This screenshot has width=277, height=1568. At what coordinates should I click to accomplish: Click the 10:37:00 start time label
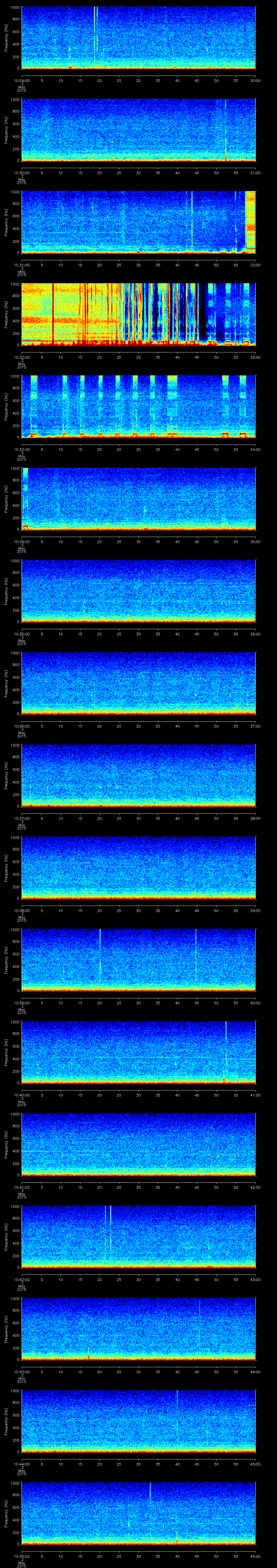(21, 818)
